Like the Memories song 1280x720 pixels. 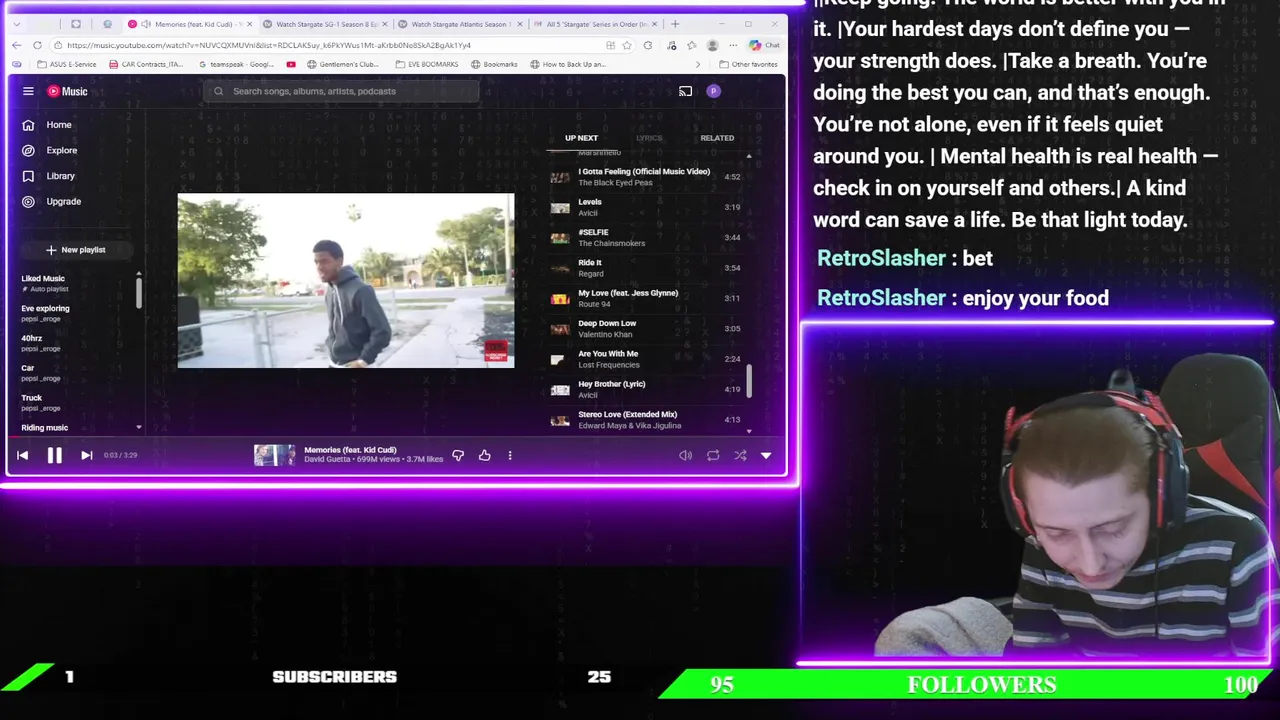(x=484, y=455)
